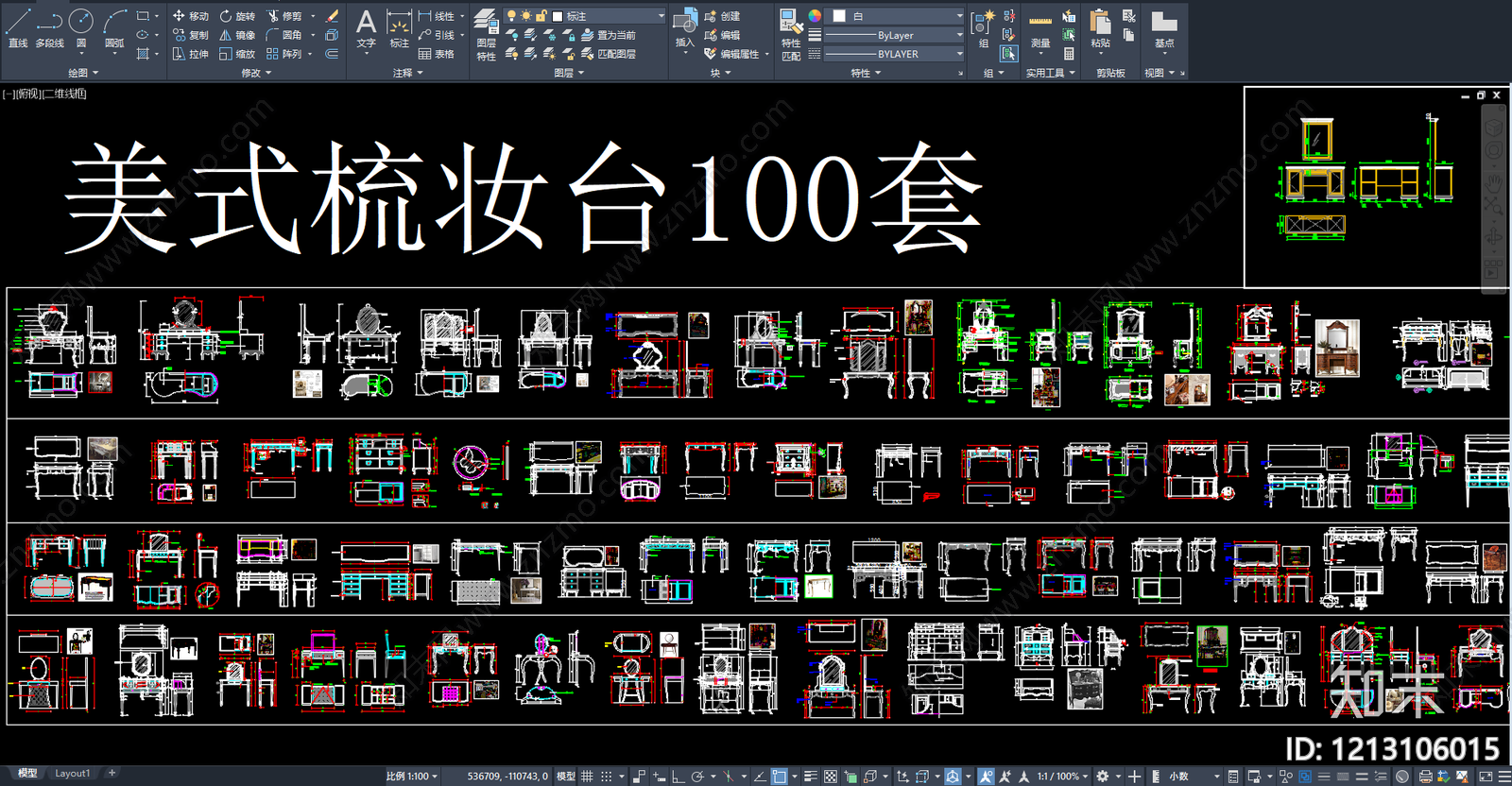Click the 白 color square in Properties

pos(839,16)
